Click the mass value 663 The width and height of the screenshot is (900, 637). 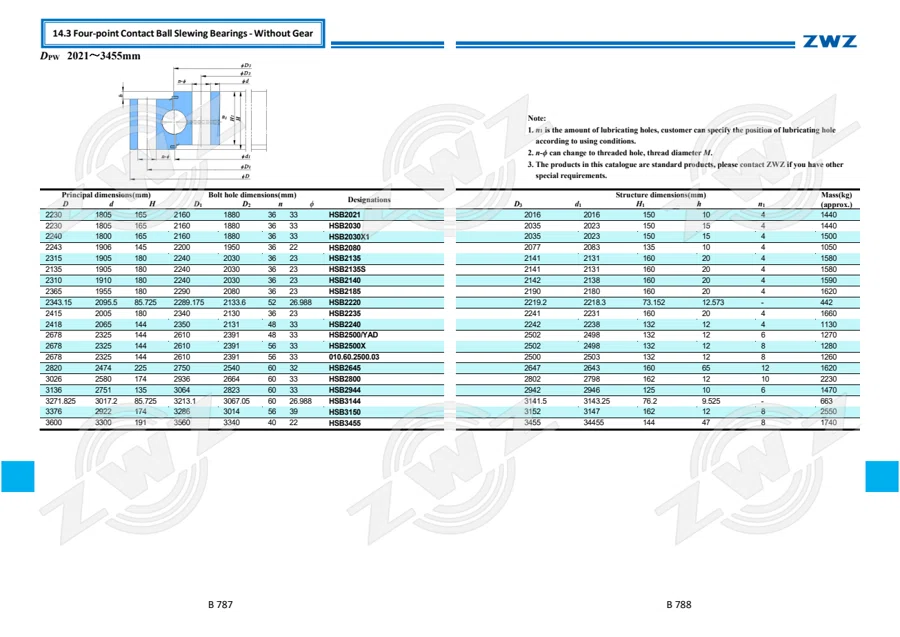(x=826, y=401)
